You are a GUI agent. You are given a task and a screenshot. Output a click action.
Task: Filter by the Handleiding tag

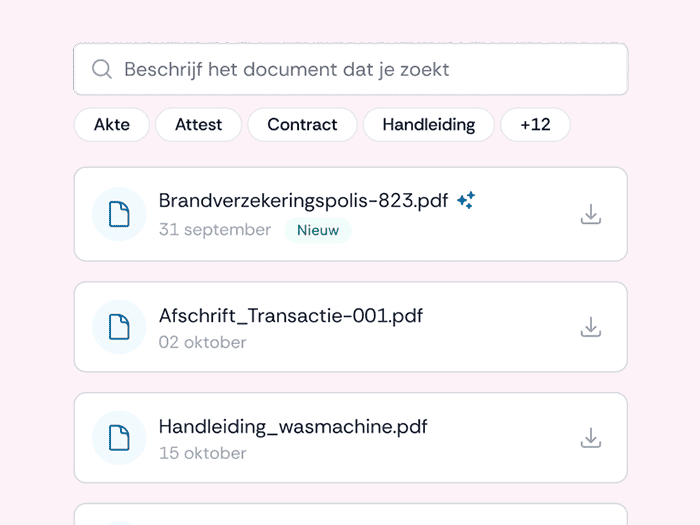coord(429,125)
